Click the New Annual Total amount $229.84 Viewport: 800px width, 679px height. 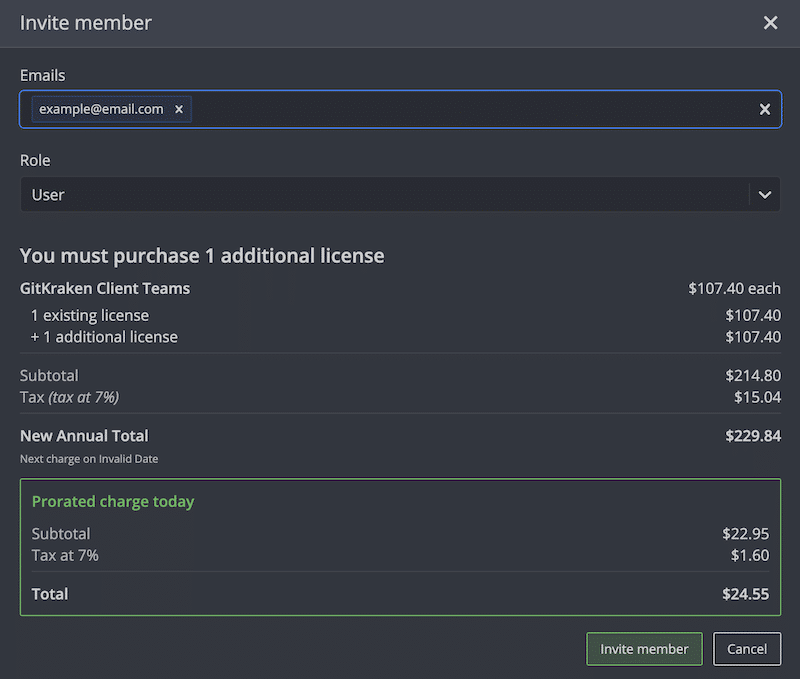tap(753, 436)
